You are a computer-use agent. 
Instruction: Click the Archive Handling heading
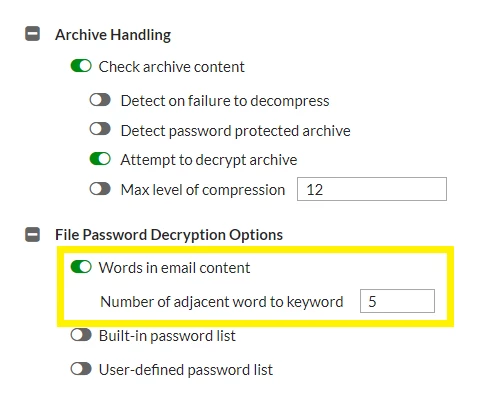(x=113, y=35)
